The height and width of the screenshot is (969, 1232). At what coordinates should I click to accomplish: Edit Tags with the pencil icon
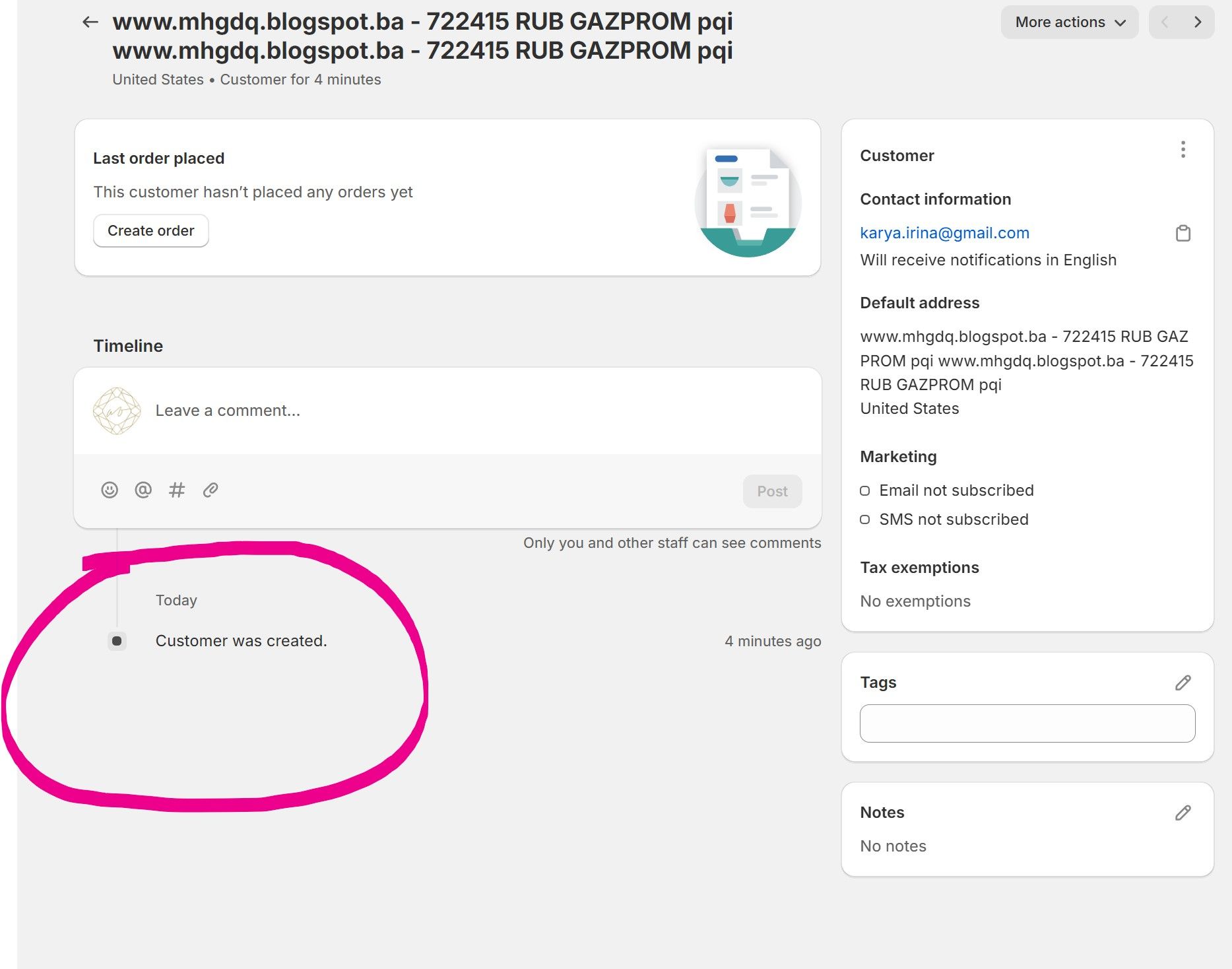tap(1183, 683)
